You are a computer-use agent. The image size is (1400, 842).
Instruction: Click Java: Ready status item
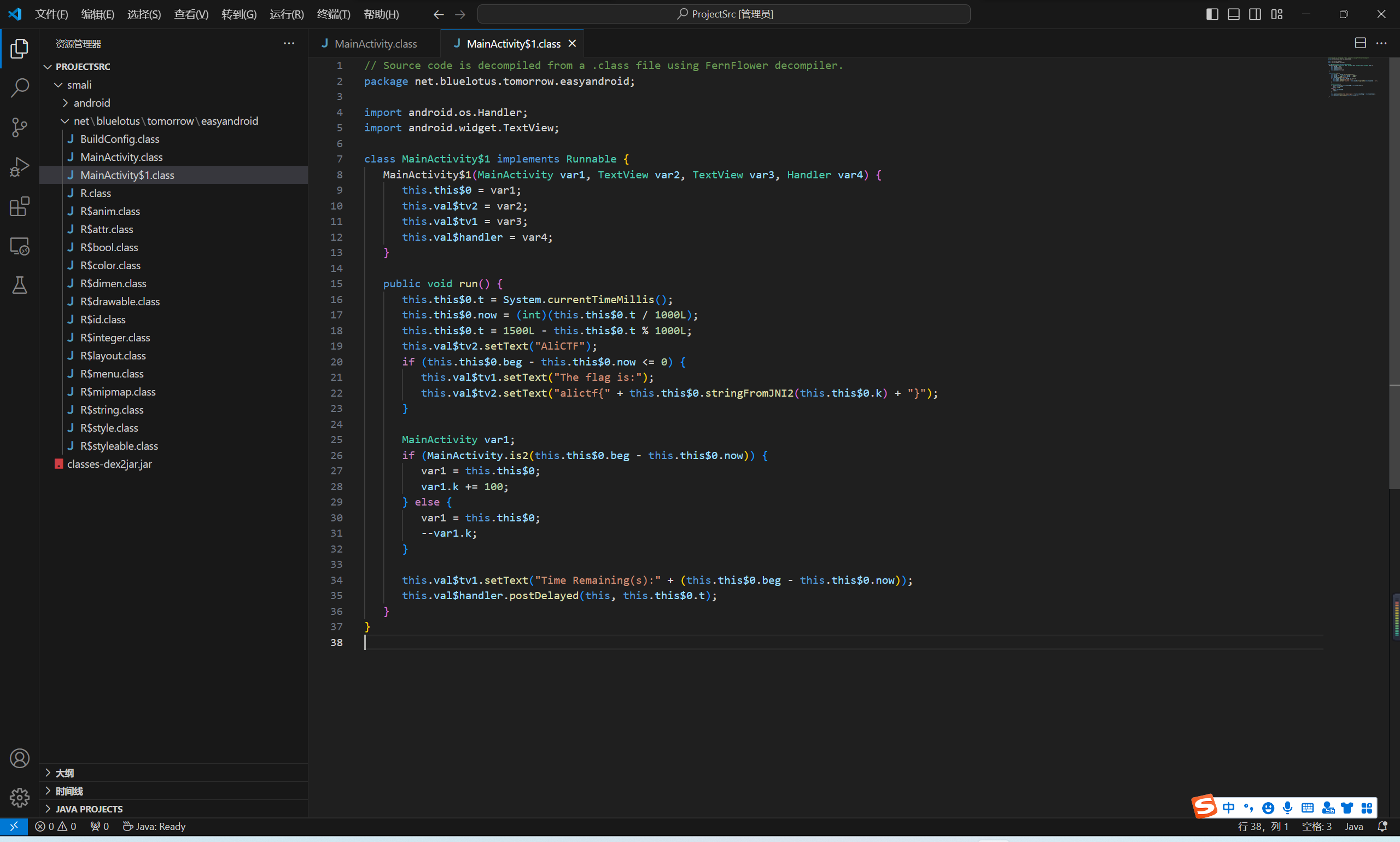154,826
